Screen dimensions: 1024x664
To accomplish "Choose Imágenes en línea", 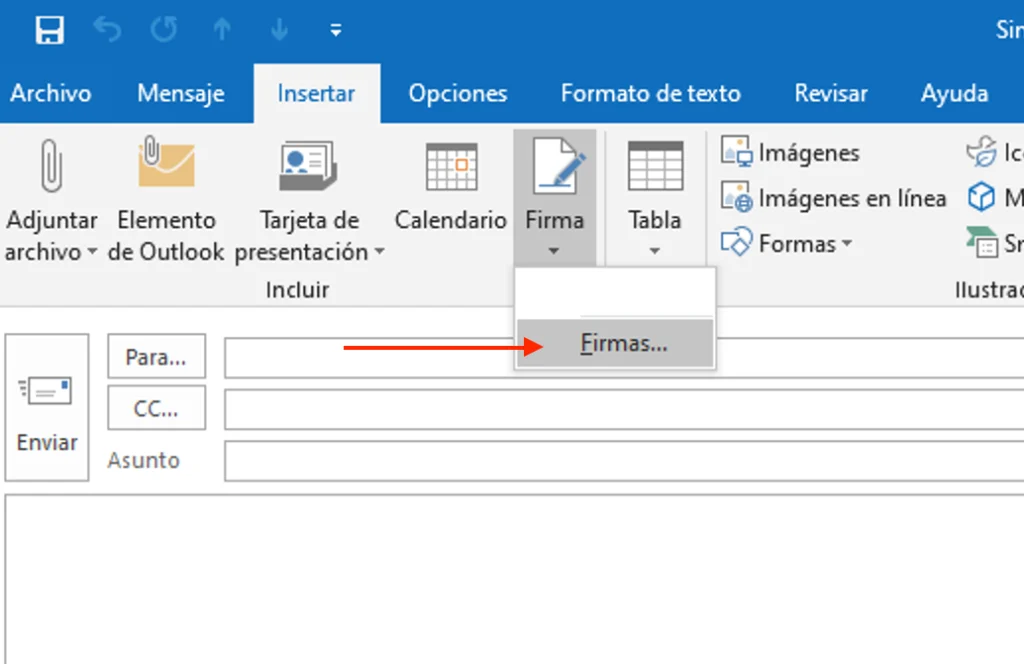I will pos(833,198).
